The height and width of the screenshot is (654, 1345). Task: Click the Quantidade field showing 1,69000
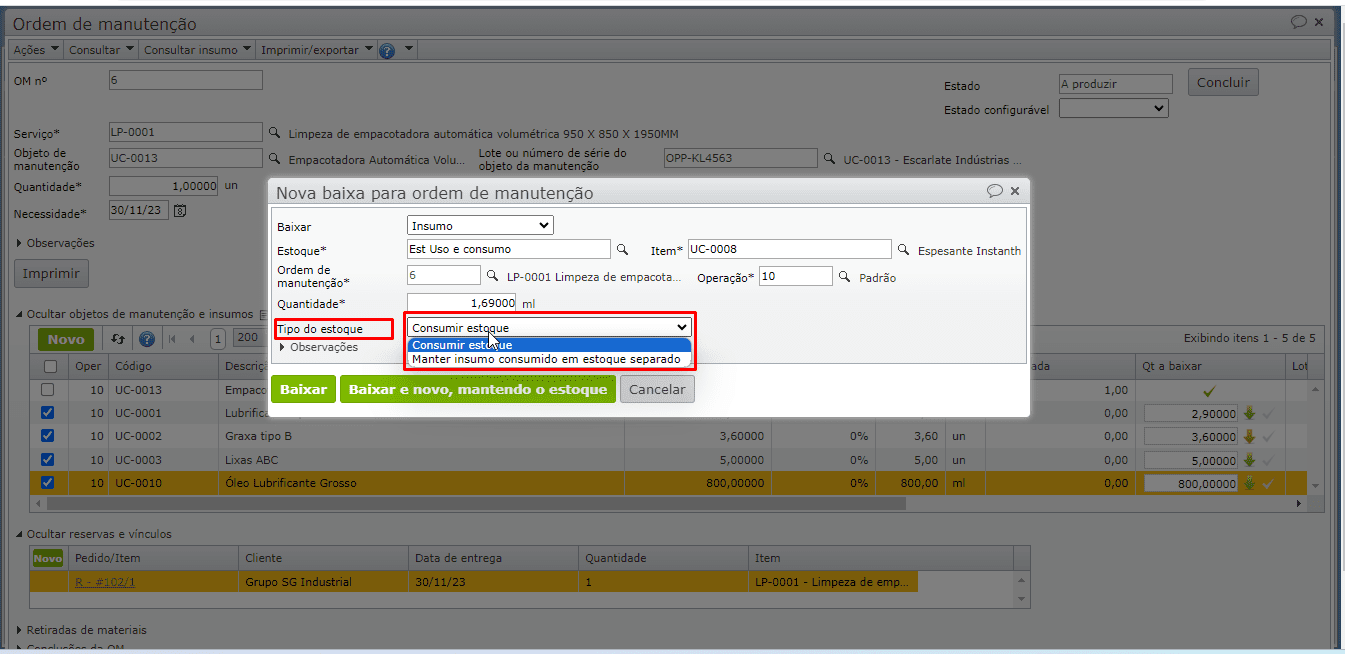461,303
